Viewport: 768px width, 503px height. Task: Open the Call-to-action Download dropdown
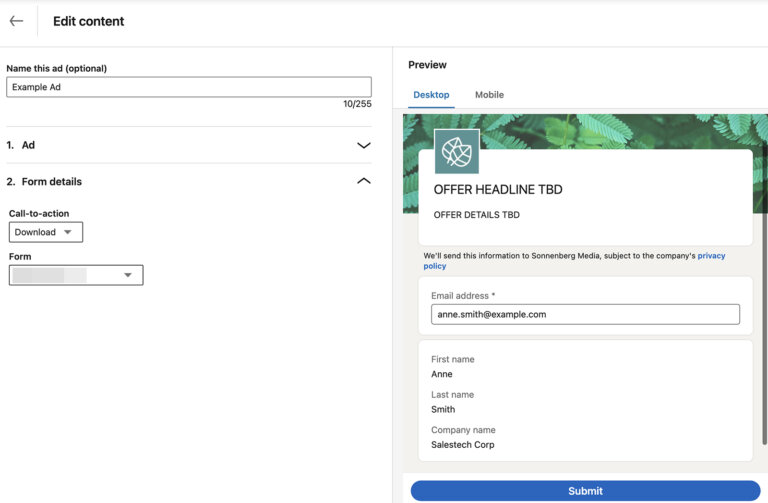(46, 232)
